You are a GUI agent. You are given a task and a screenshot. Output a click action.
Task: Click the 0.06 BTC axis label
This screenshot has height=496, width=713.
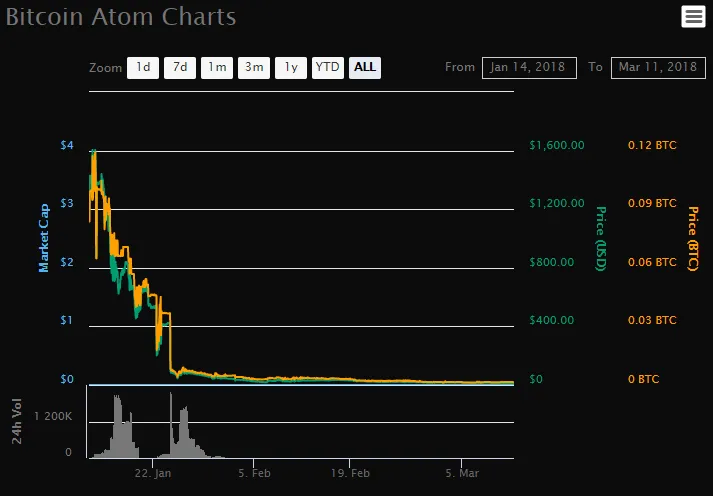click(652, 262)
